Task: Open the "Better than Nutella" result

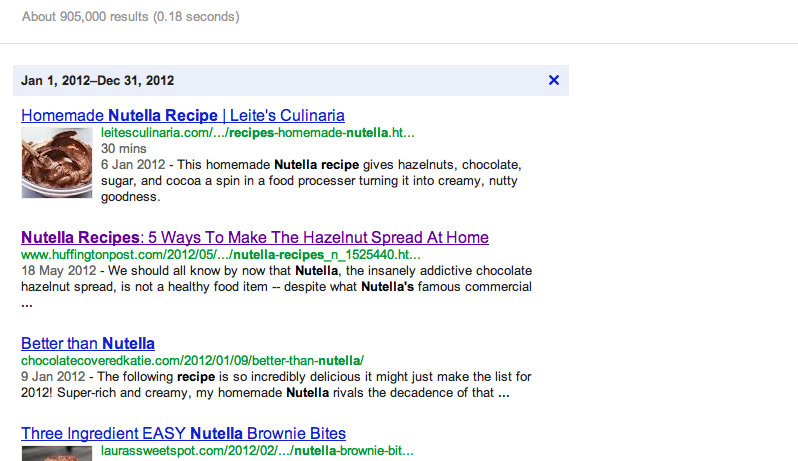Action: click(88, 344)
